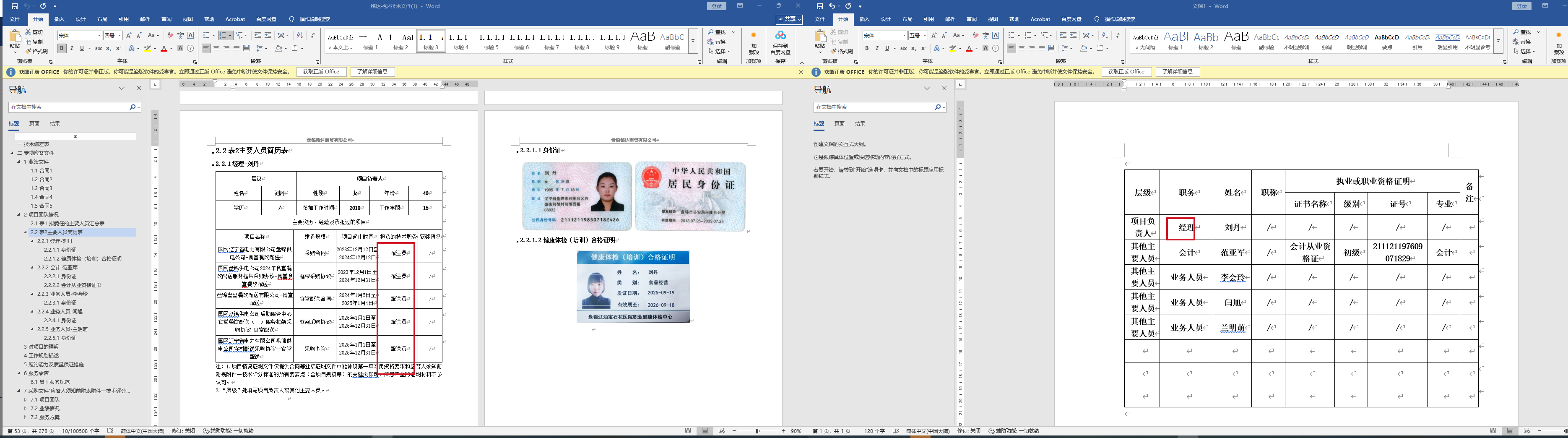Toggle left alignment in the right Word window
This screenshot has width=1568, height=438.
point(1012,49)
